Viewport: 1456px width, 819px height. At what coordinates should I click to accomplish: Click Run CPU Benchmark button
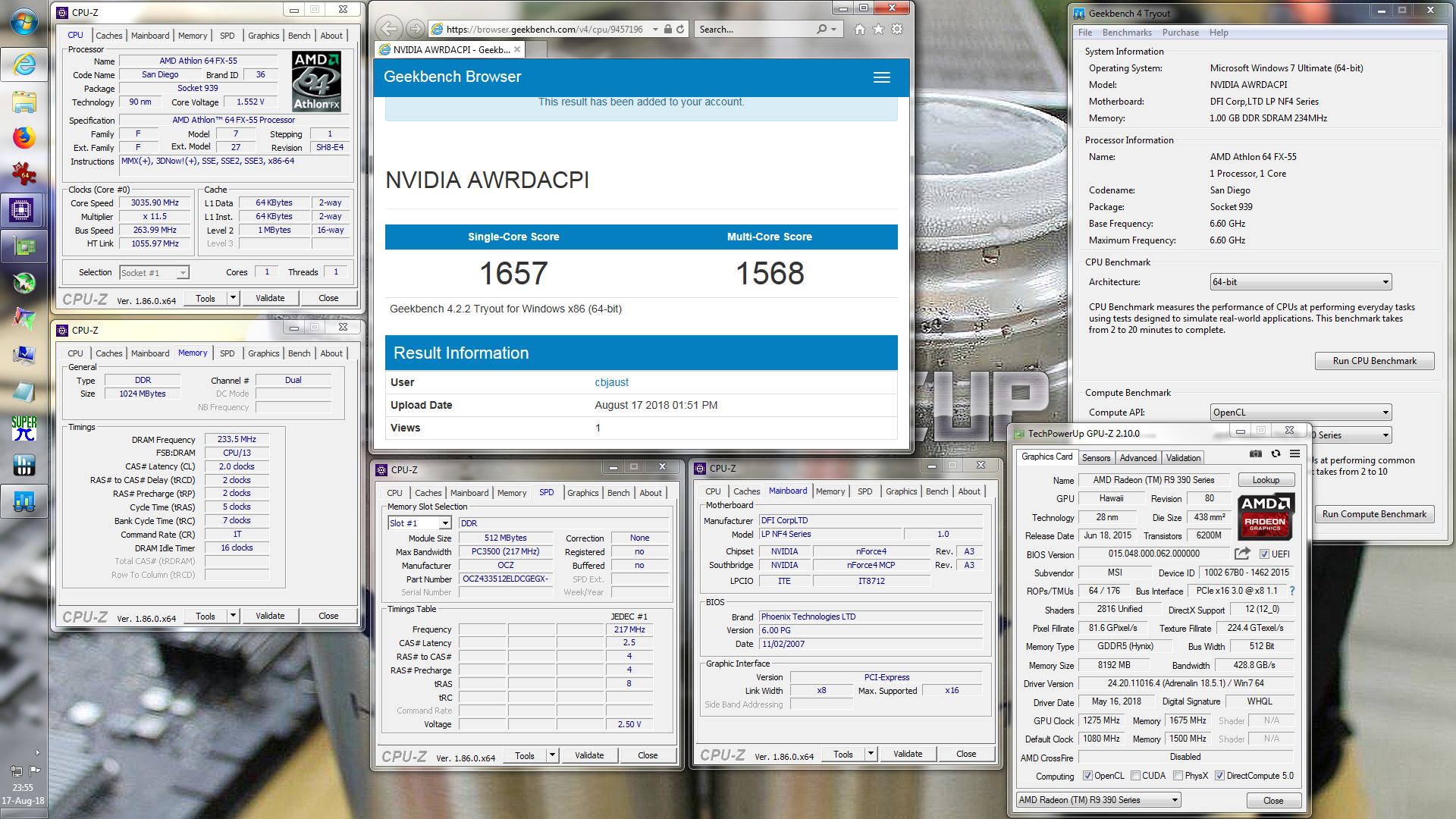[1374, 361]
